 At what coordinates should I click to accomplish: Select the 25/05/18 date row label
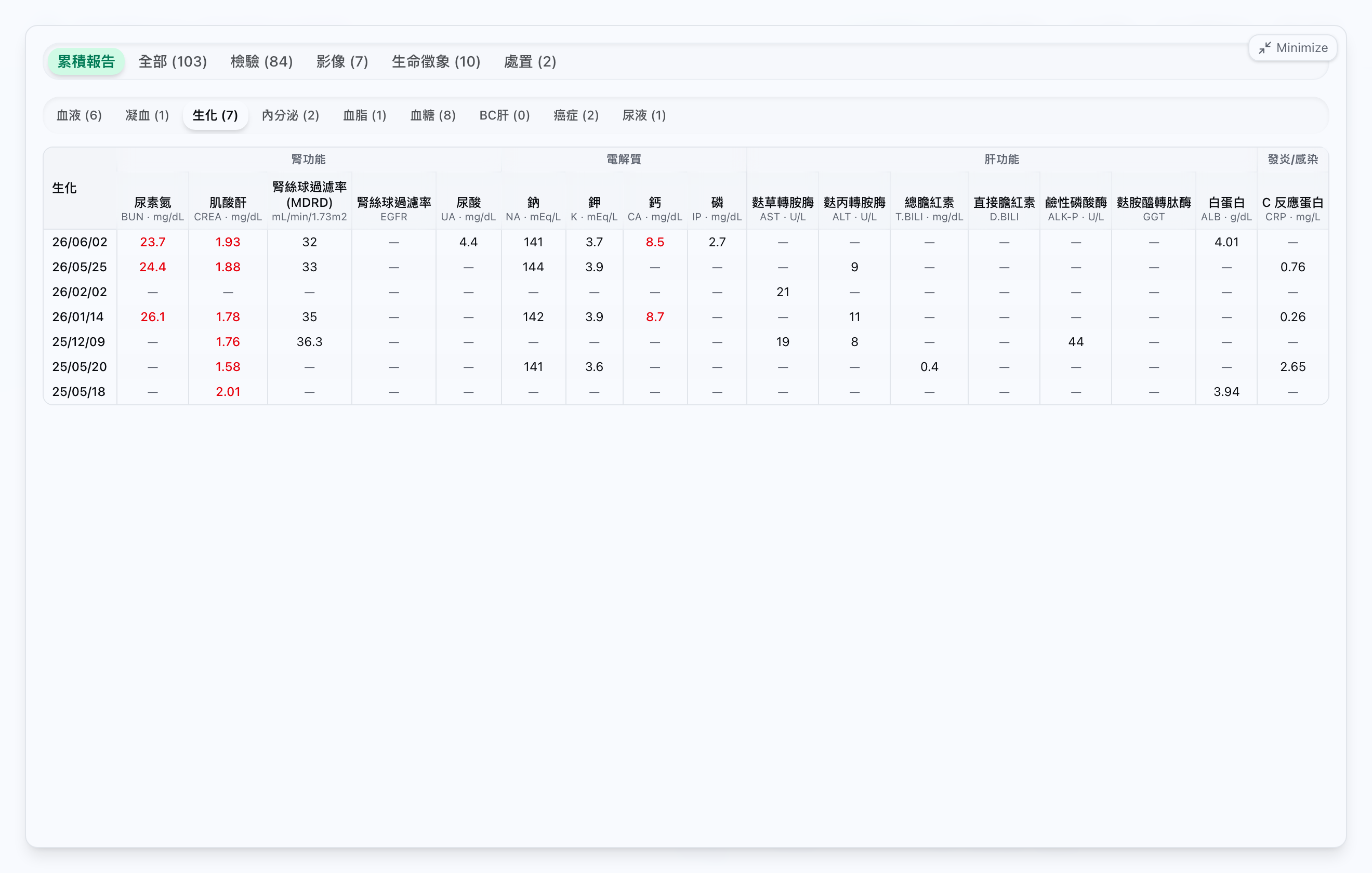pos(78,392)
